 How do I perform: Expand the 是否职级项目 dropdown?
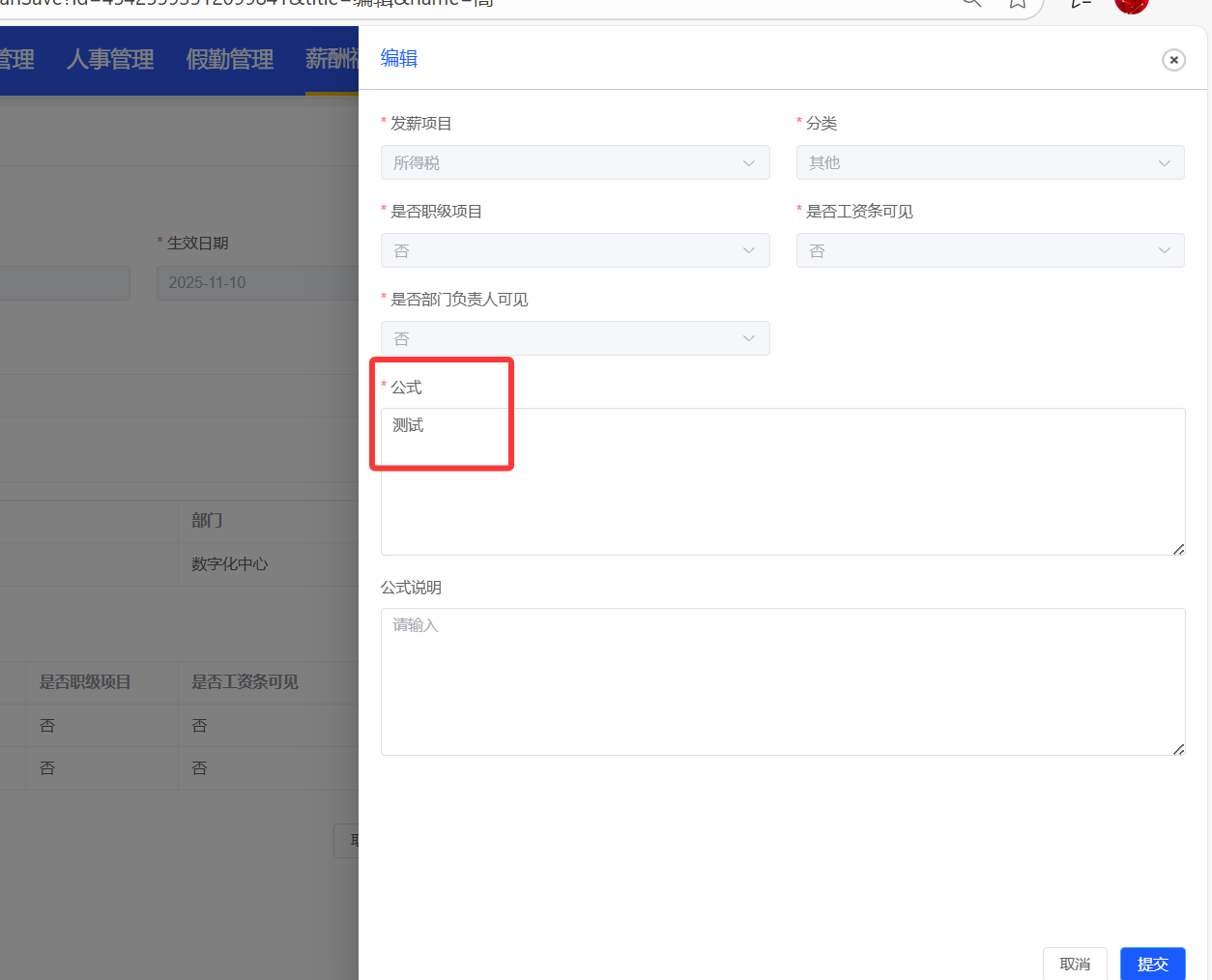tap(575, 250)
